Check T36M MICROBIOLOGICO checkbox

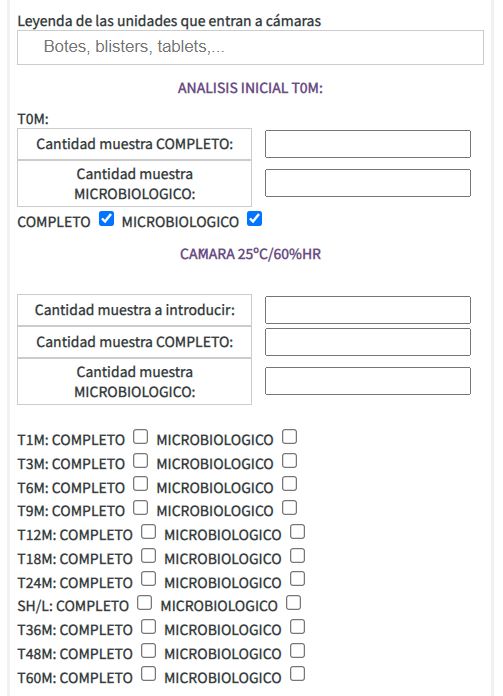click(297, 627)
